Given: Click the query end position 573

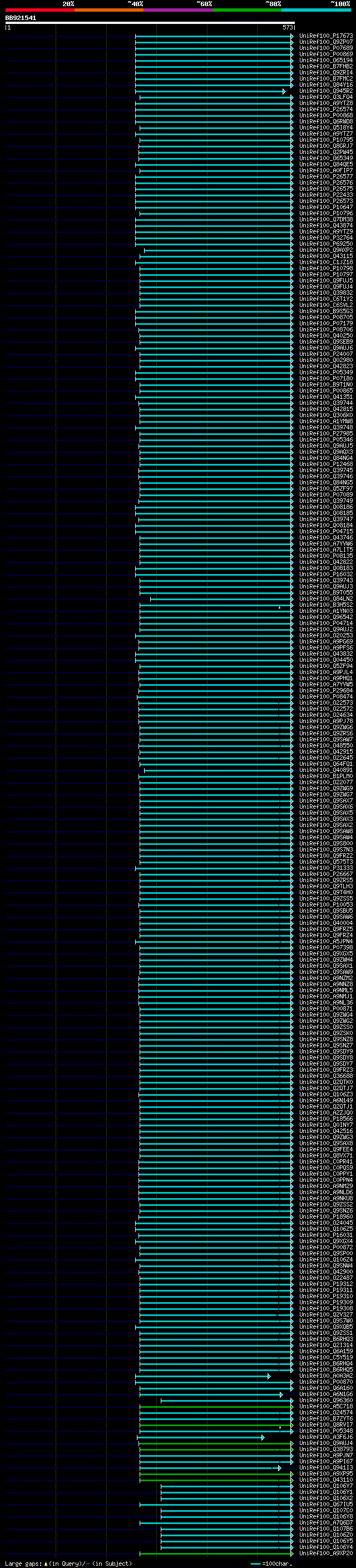Looking at the screenshot, I should coord(288,27).
